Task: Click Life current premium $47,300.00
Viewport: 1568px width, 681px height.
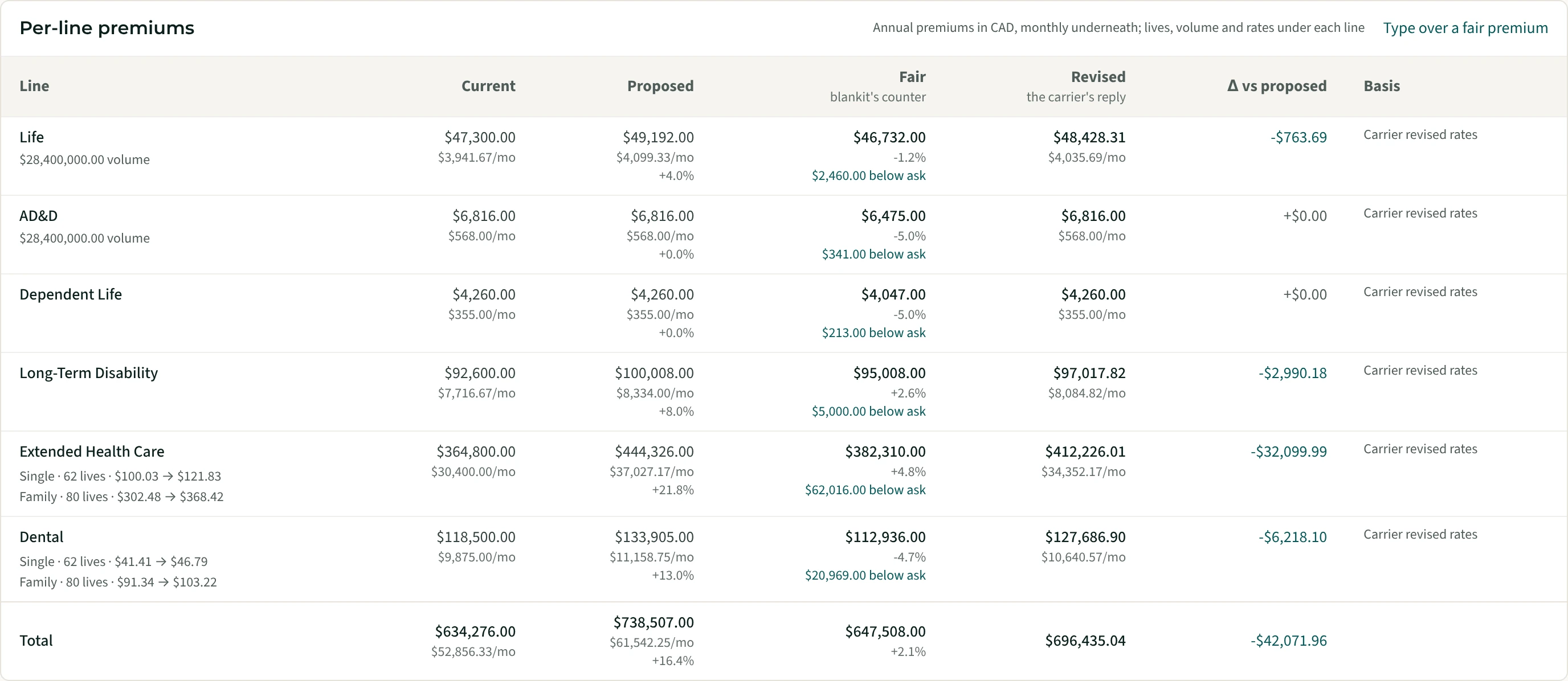Action: (x=480, y=137)
